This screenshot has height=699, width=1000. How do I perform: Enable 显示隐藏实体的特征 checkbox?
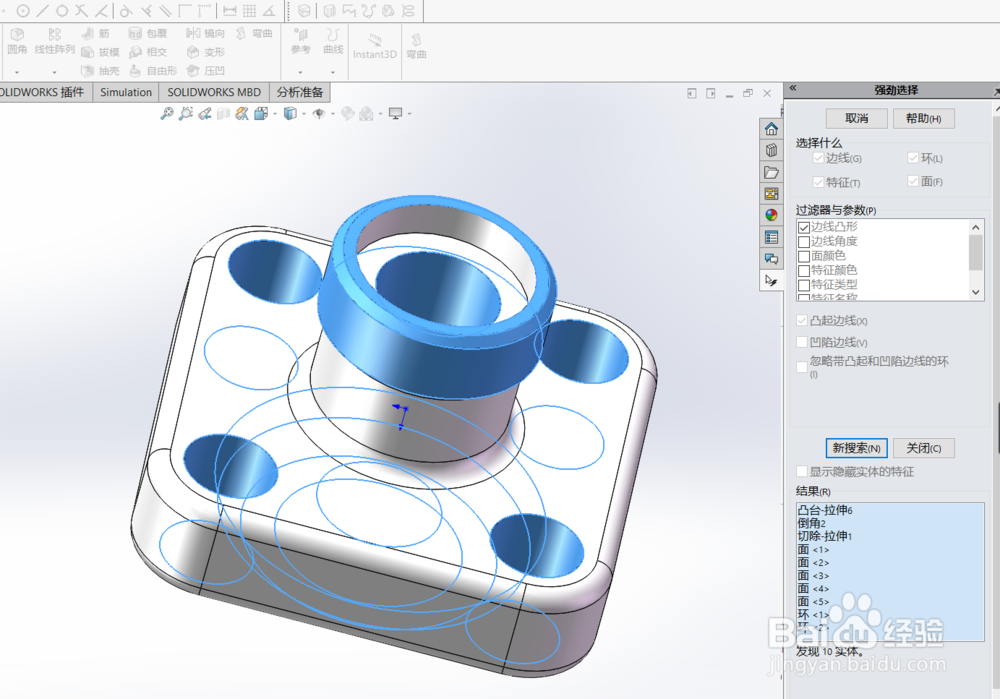pos(802,471)
